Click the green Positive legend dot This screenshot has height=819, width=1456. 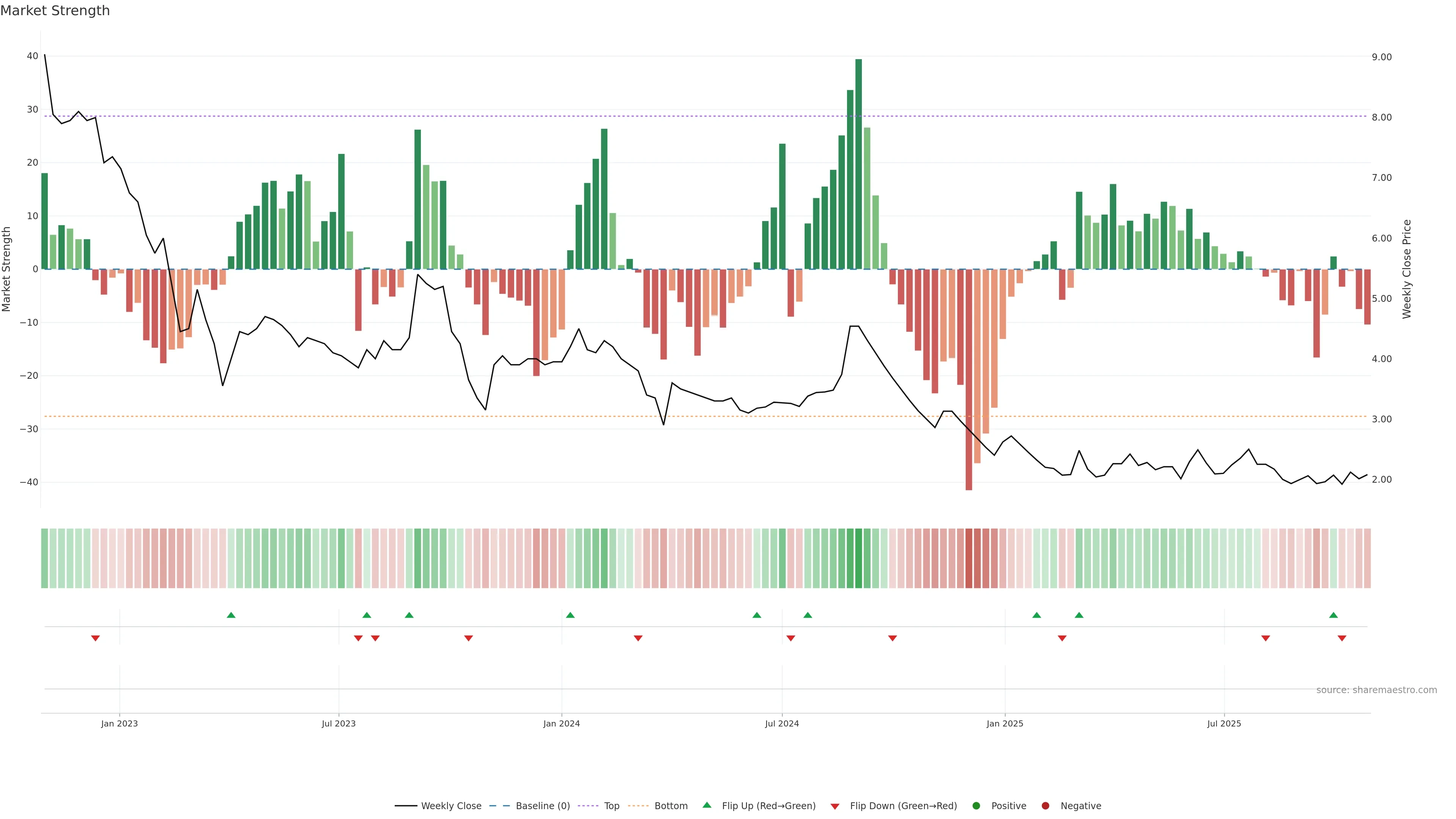[976, 805]
